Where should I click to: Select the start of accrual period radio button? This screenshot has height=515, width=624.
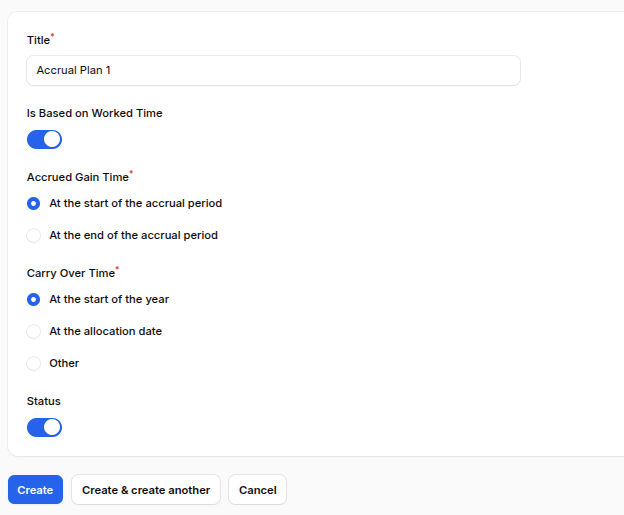(x=34, y=203)
